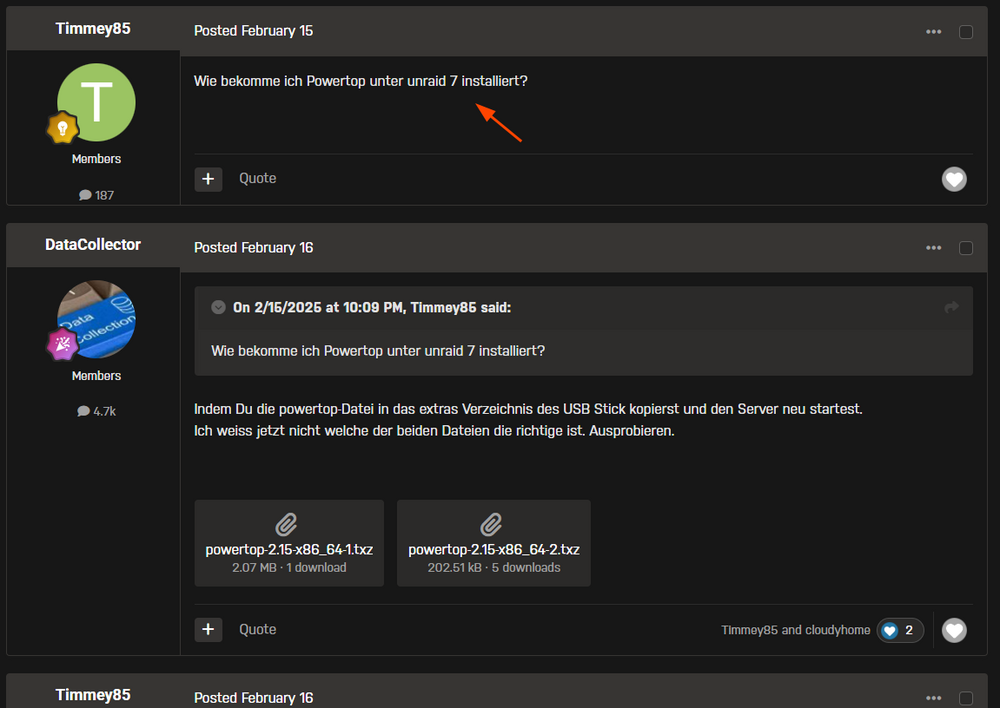Viewport: 1000px width, 708px height.
Task: Tick the checkbox on the bottom Timmey85 post
Action: [966, 698]
